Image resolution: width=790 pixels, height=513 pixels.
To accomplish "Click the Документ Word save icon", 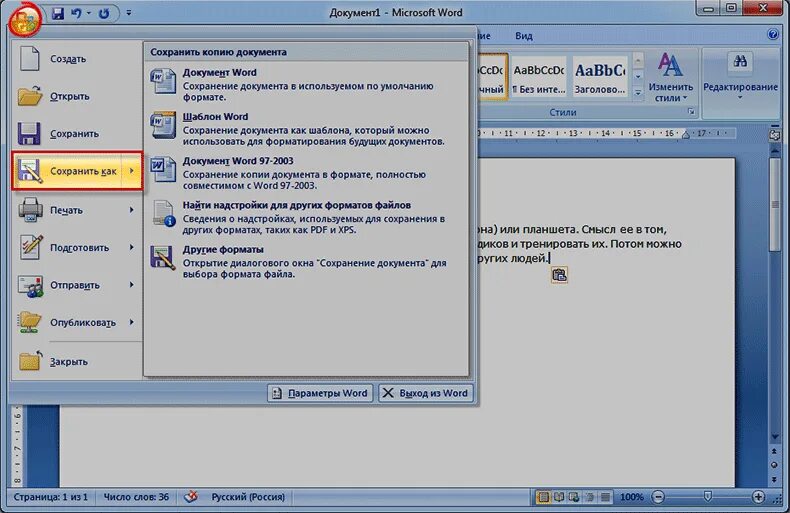I will (x=163, y=82).
